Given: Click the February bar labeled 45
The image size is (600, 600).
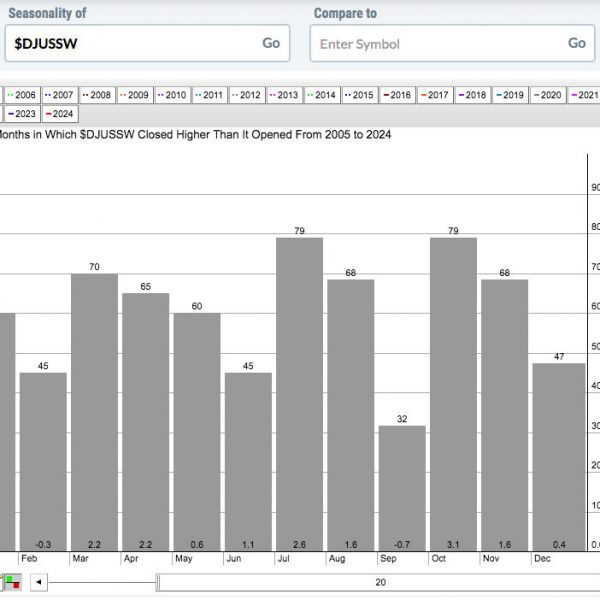Looking at the screenshot, I should (43, 462).
